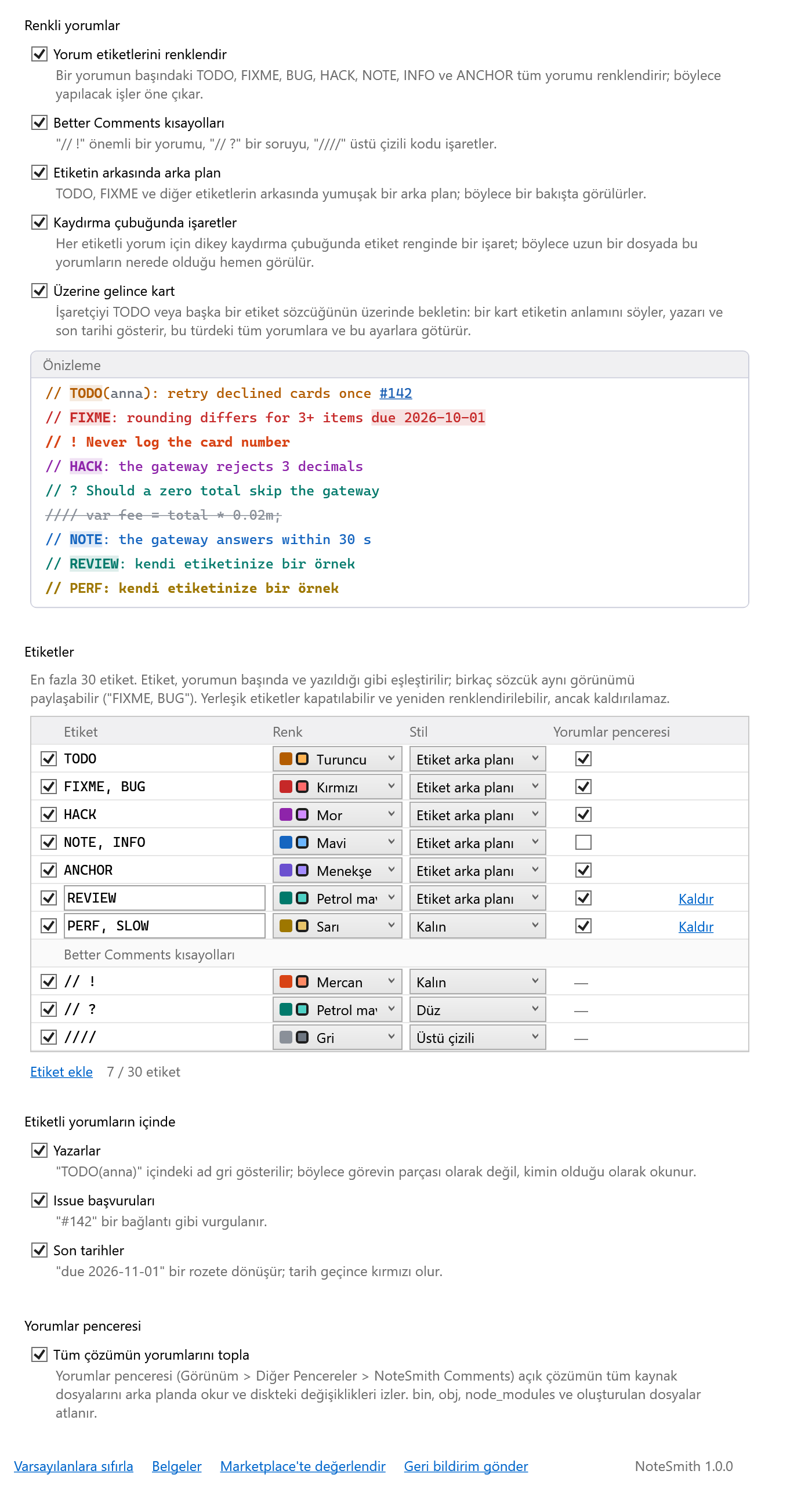
Task: Open the Düz style dropdown for // ?
Action: (477, 1010)
